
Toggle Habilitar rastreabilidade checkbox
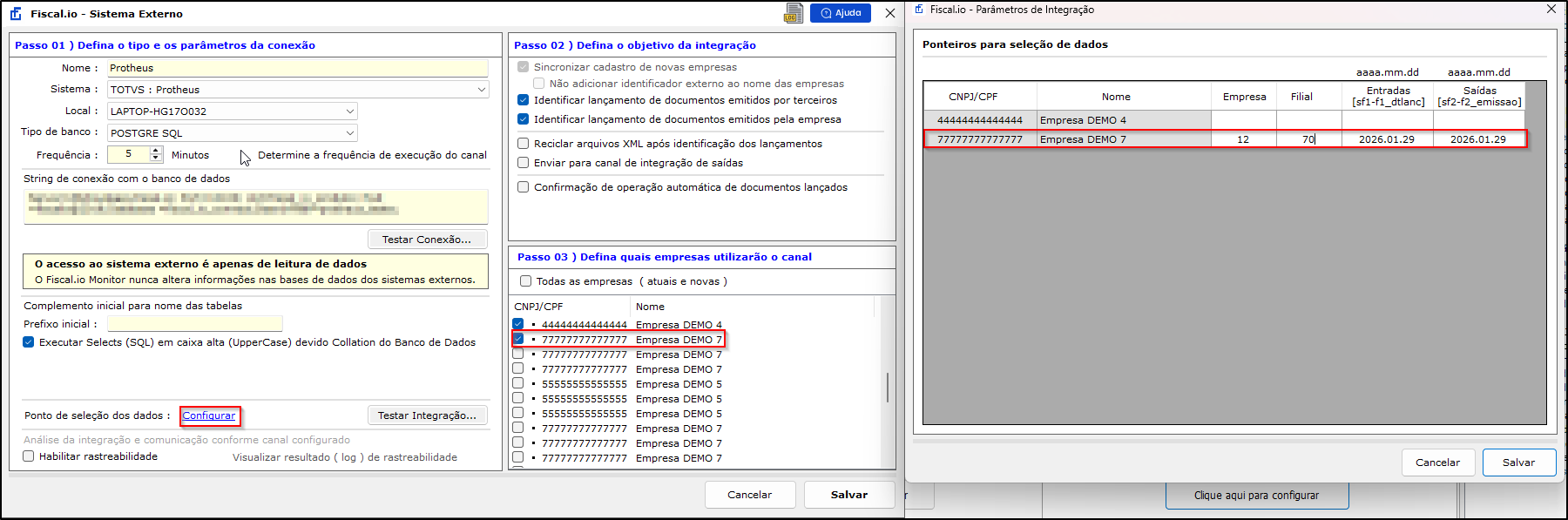click(29, 456)
